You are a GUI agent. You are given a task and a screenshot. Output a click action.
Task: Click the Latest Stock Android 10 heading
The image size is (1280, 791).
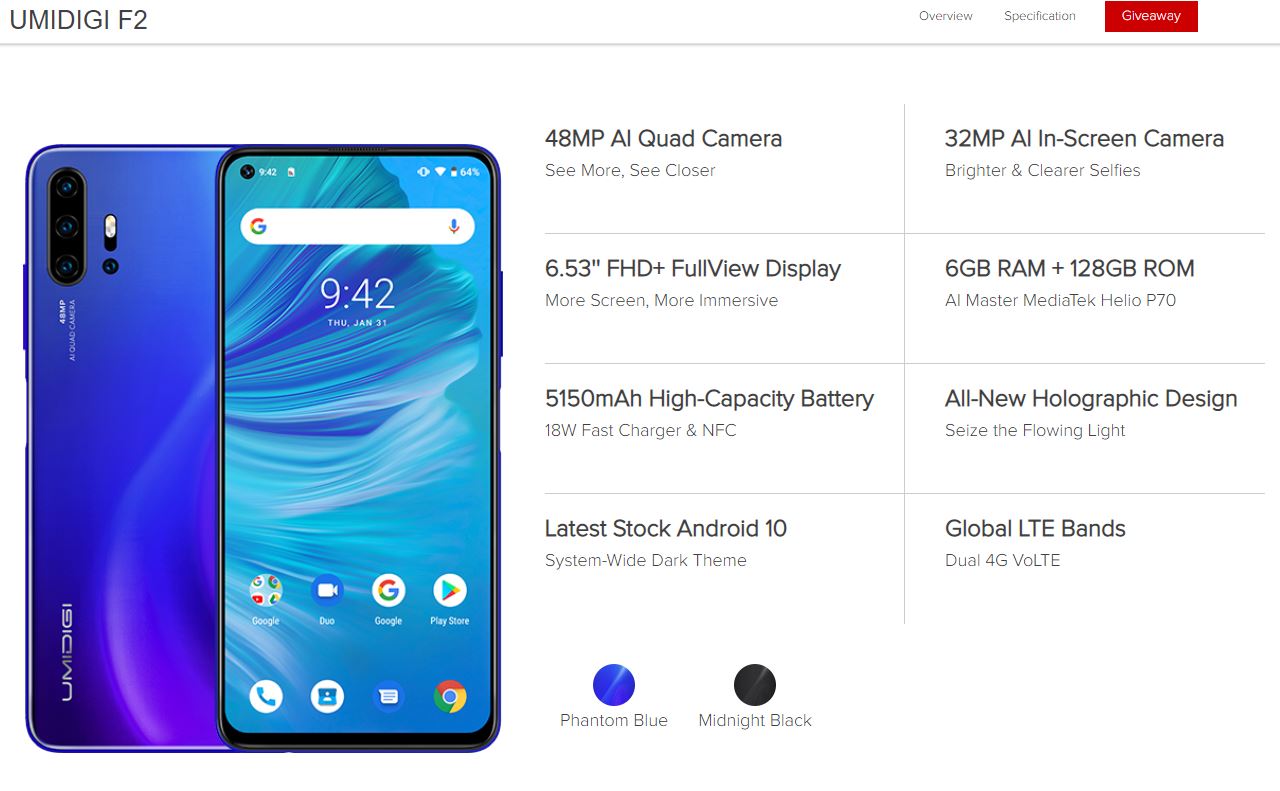tap(666, 528)
